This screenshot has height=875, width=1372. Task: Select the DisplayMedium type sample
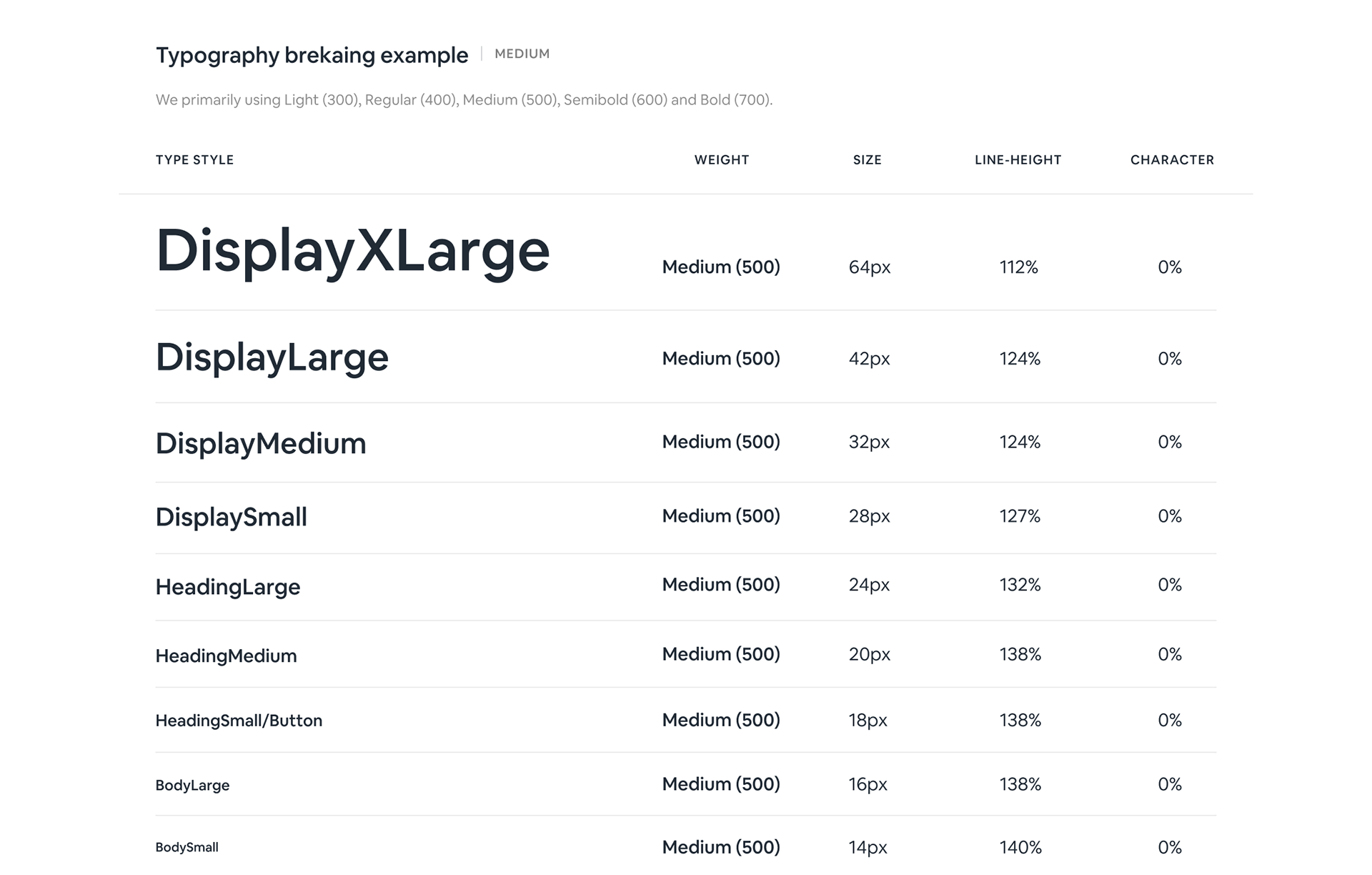261,443
